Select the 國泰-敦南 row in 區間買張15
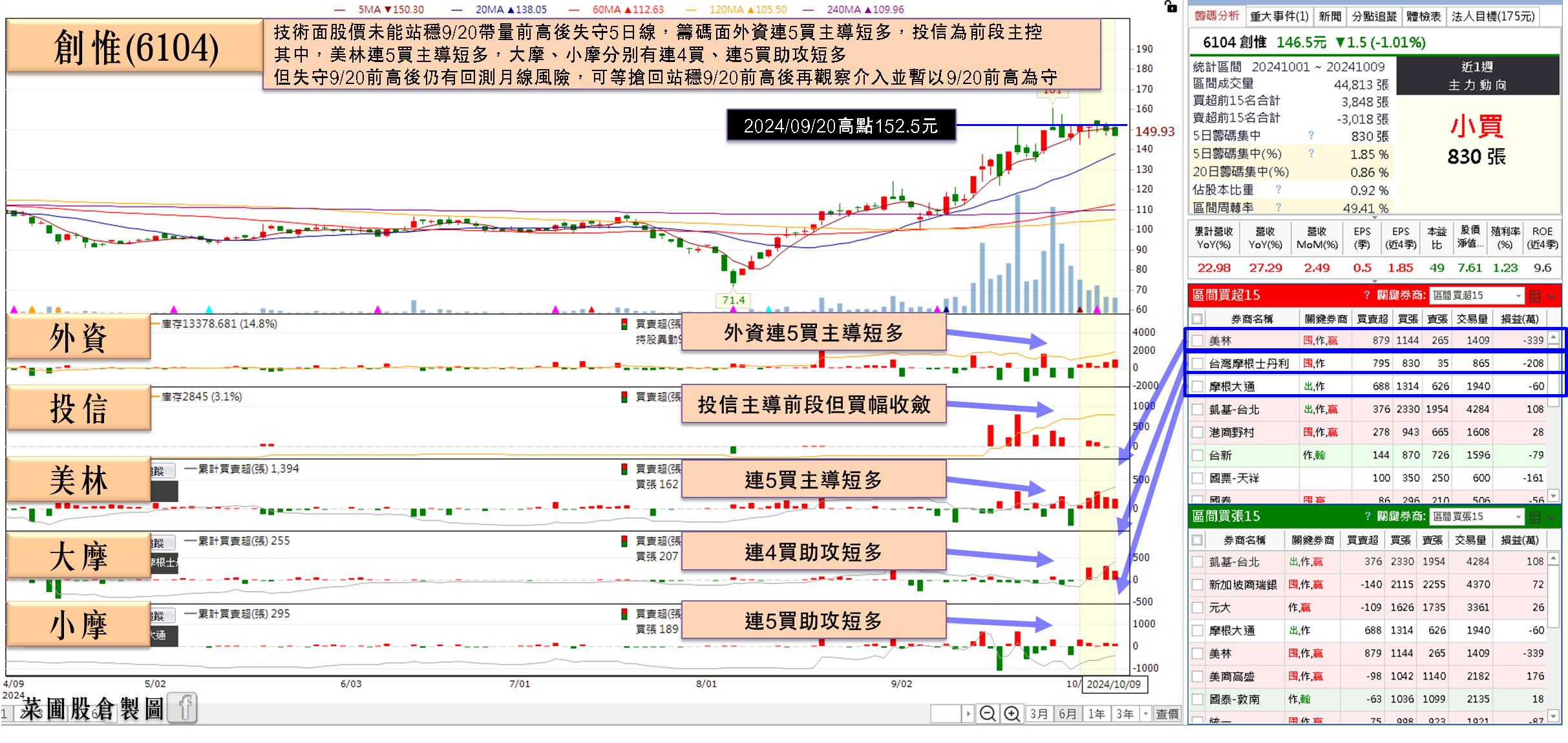Screen dimensions: 1568x743 tap(1367, 700)
